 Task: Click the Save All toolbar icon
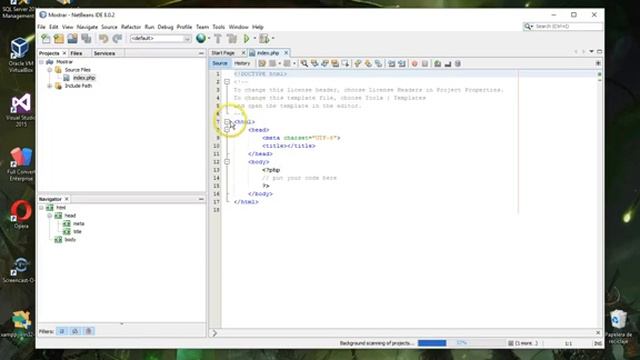coord(86,39)
